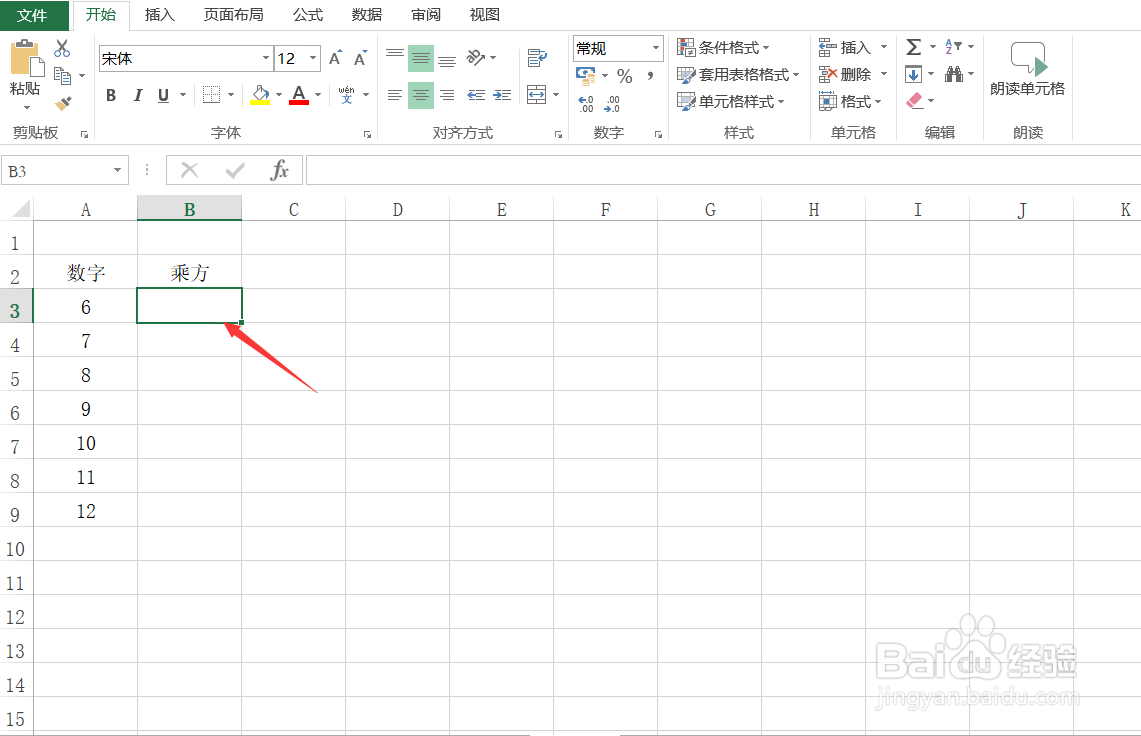Open the font name 宋体 dropdown
This screenshot has height=736, width=1141.
pos(267,58)
